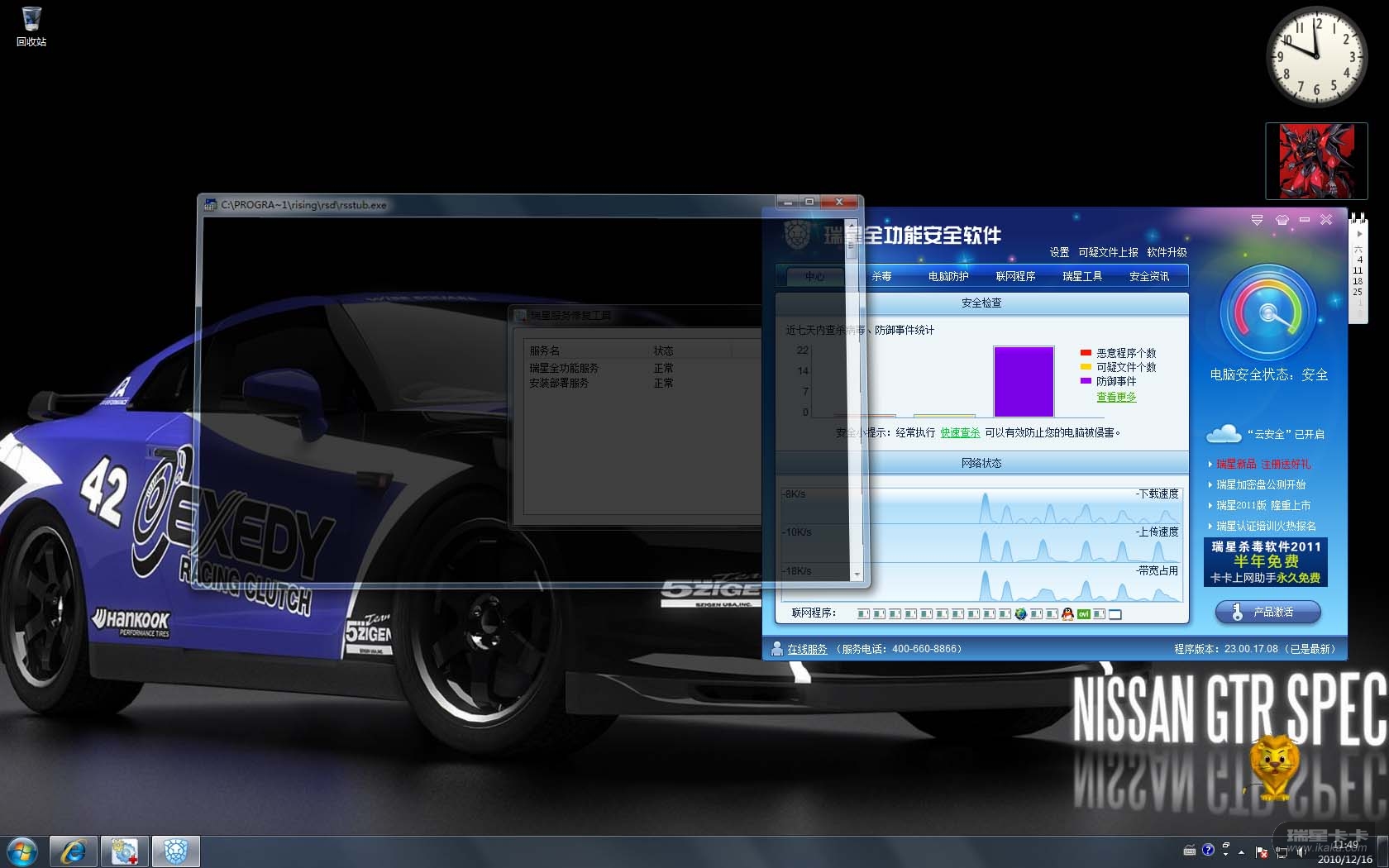Select the 中心 tab
The height and width of the screenshot is (868, 1389).
click(x=814, y=276)
